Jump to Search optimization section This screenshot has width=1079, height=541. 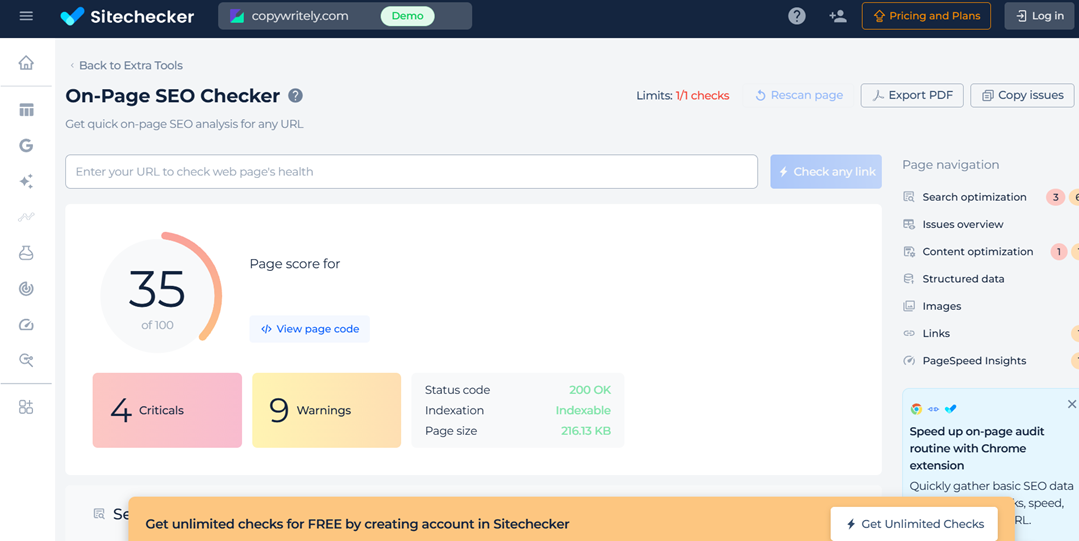(x=974, y=197)
